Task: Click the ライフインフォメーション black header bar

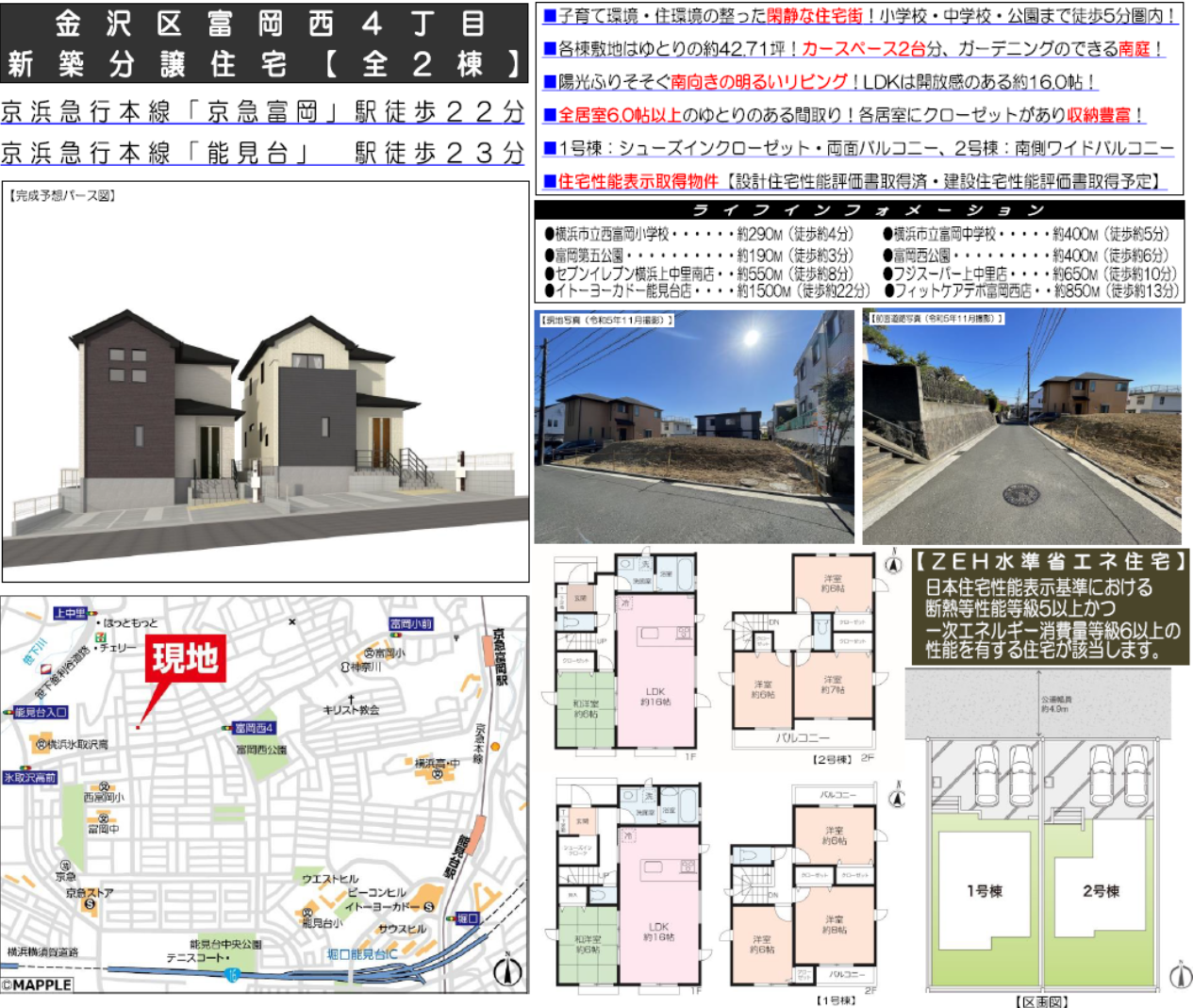Action: (x=858, y=210)
